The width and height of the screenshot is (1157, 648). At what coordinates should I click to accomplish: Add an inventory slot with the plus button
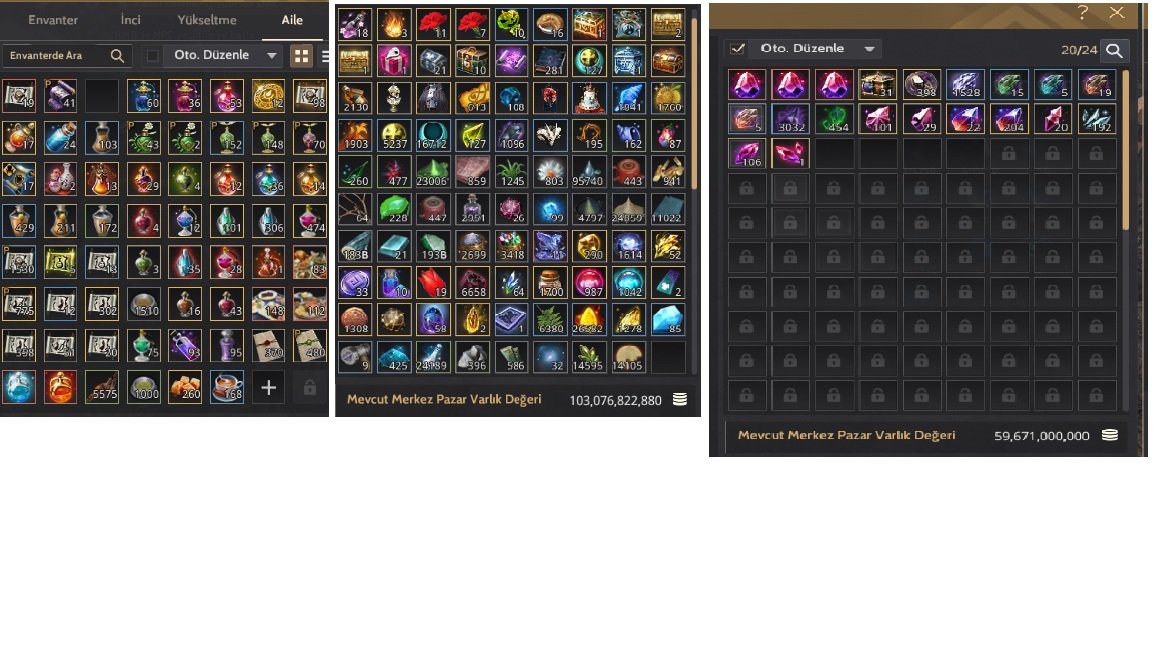click(x=269, y=387)
